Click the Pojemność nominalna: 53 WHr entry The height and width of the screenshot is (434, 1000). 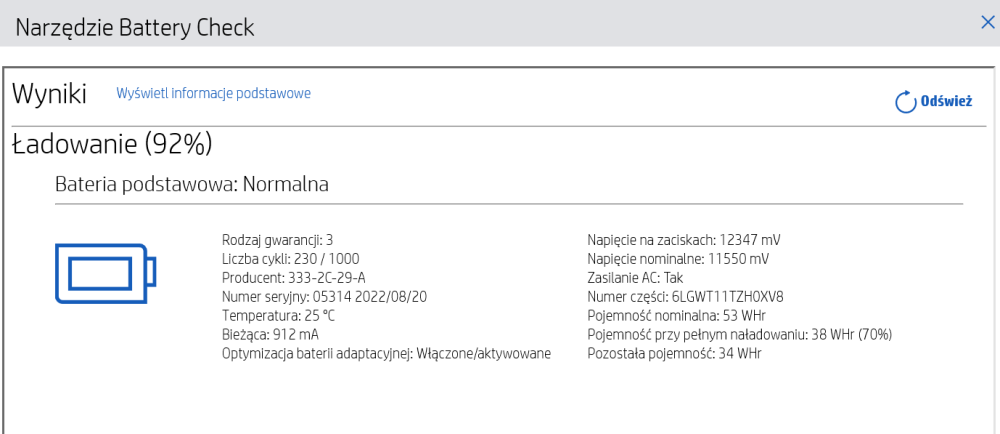click(x=676, y=315)
